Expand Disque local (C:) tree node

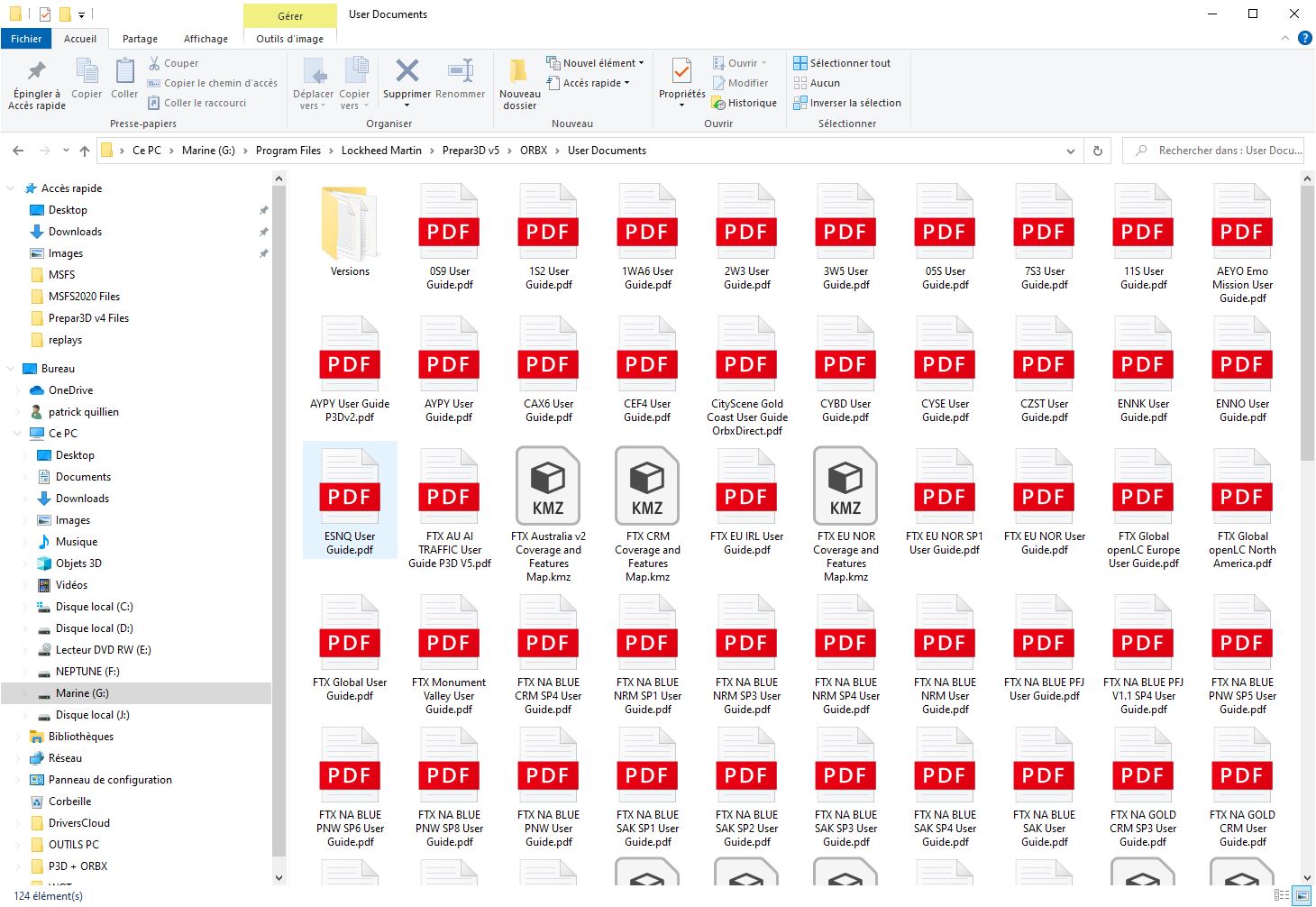click(25, 607)
